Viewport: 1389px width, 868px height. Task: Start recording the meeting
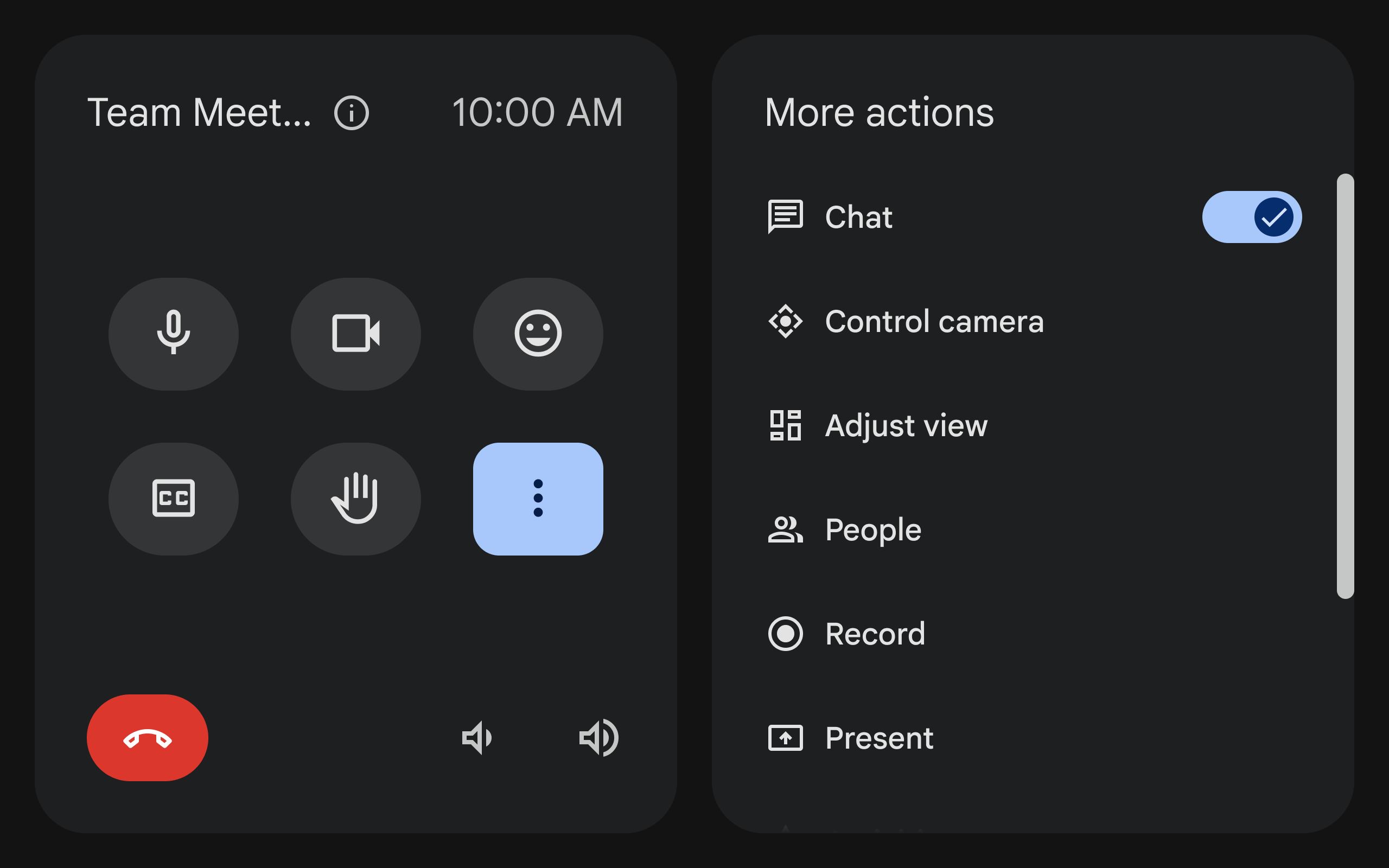click(875, 634)
